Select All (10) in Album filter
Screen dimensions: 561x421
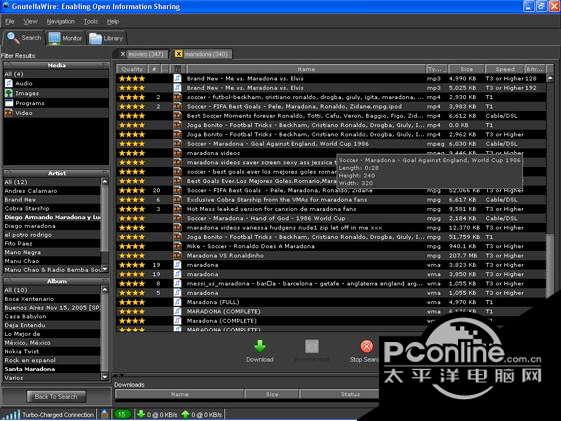pos(52,290)
